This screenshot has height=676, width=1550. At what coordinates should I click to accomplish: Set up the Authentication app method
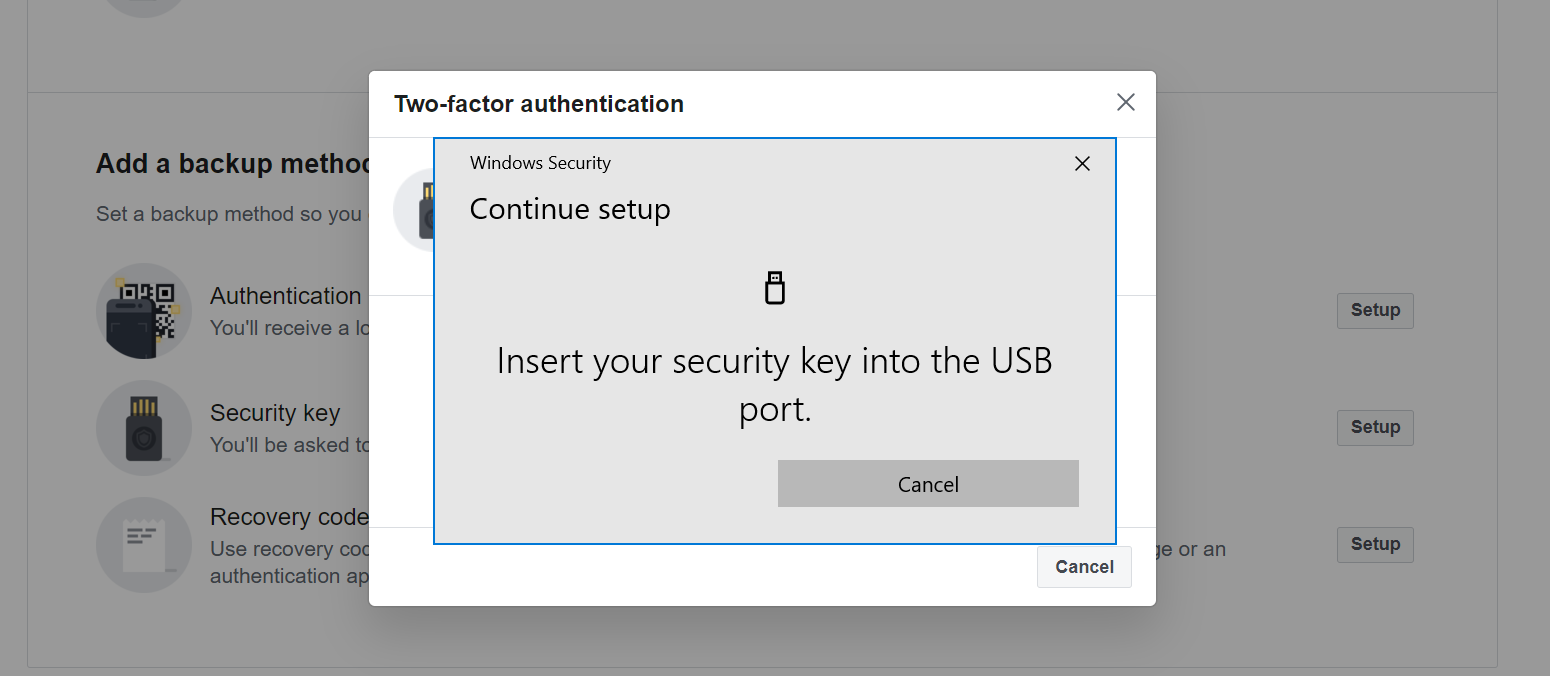click(1375, 310)
